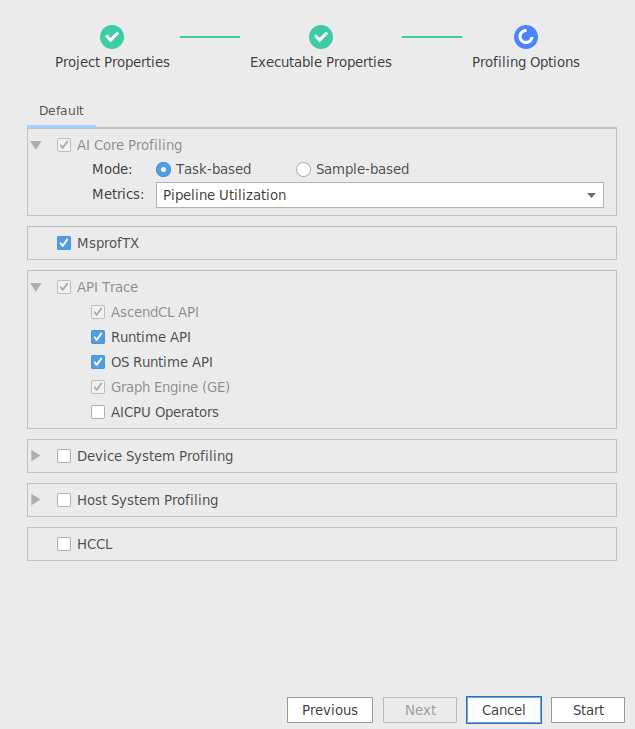This screenshot has width=635, height=729.
Task: Go back with the Previous button
Action: (330, 710)
